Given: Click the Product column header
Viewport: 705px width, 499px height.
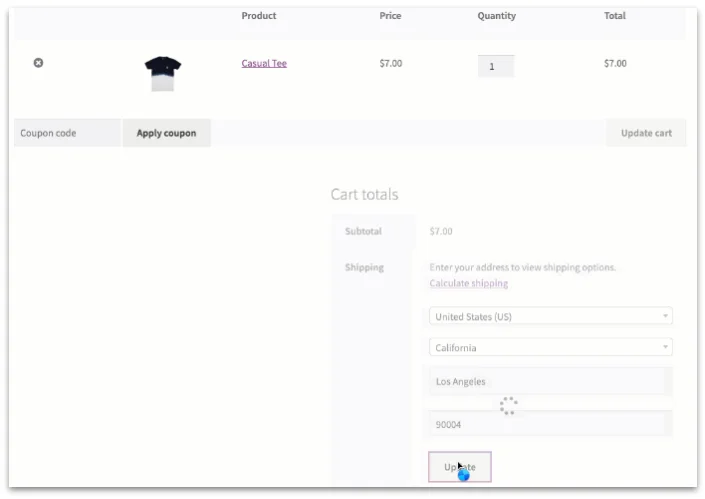Looking at the screenshot, I should 259,16.
